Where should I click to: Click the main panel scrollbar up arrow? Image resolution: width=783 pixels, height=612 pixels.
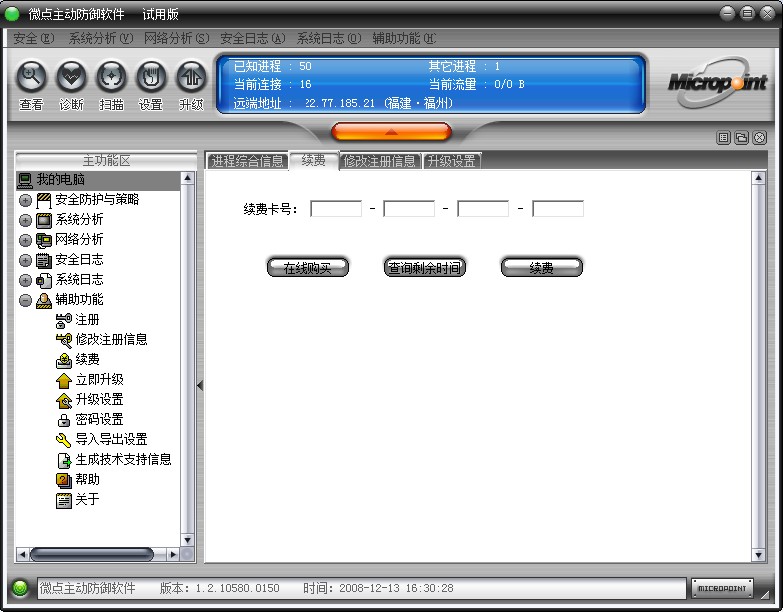[x=759, y=178]
